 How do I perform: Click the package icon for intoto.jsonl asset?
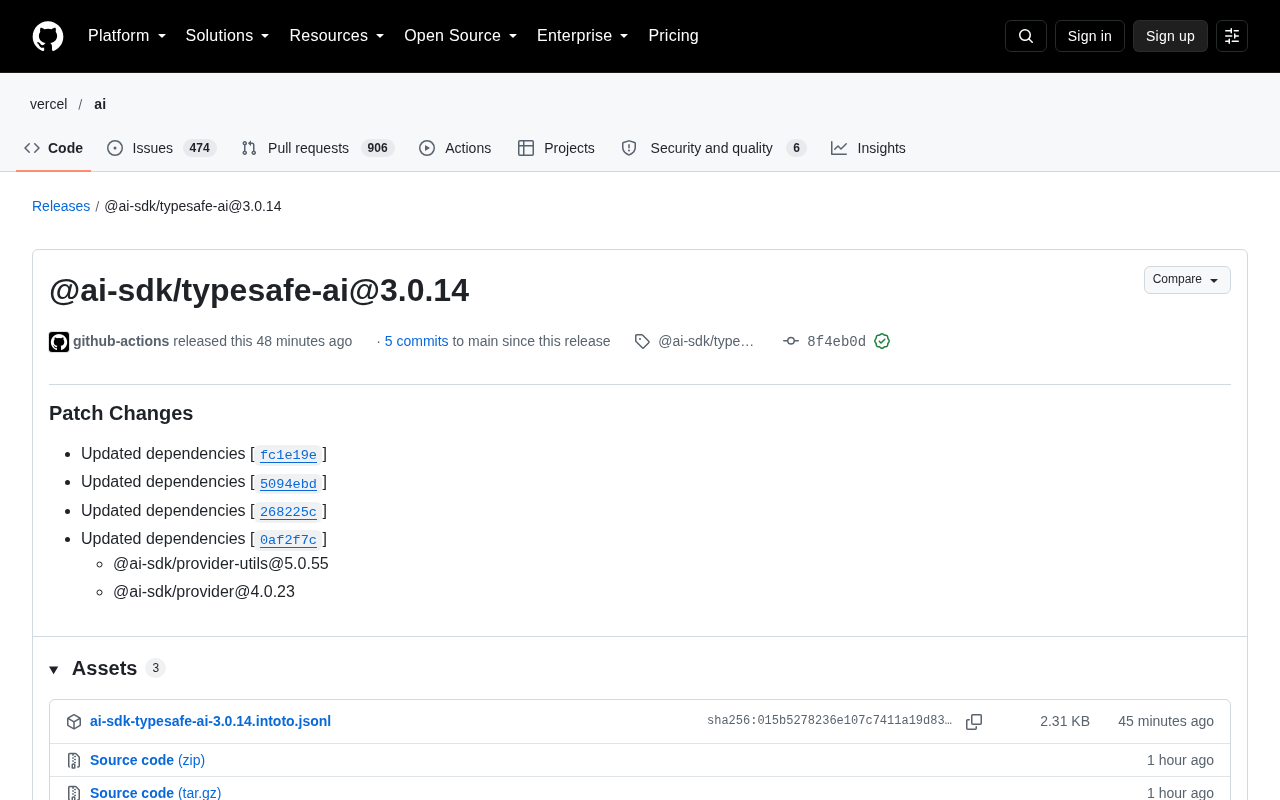[74, 722]
